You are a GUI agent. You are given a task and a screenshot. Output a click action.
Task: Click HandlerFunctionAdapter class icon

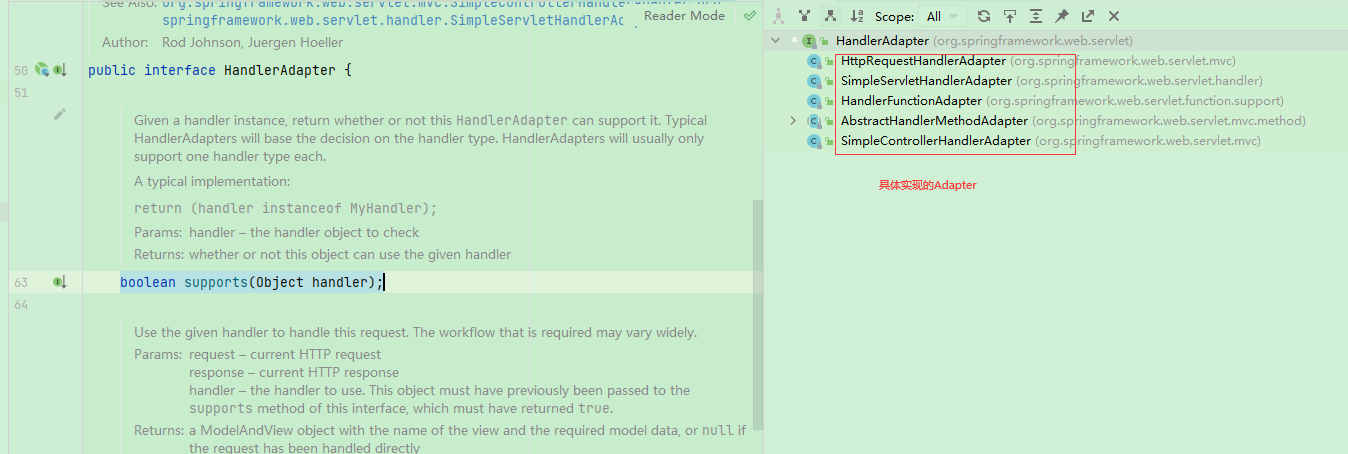point(814,101)
